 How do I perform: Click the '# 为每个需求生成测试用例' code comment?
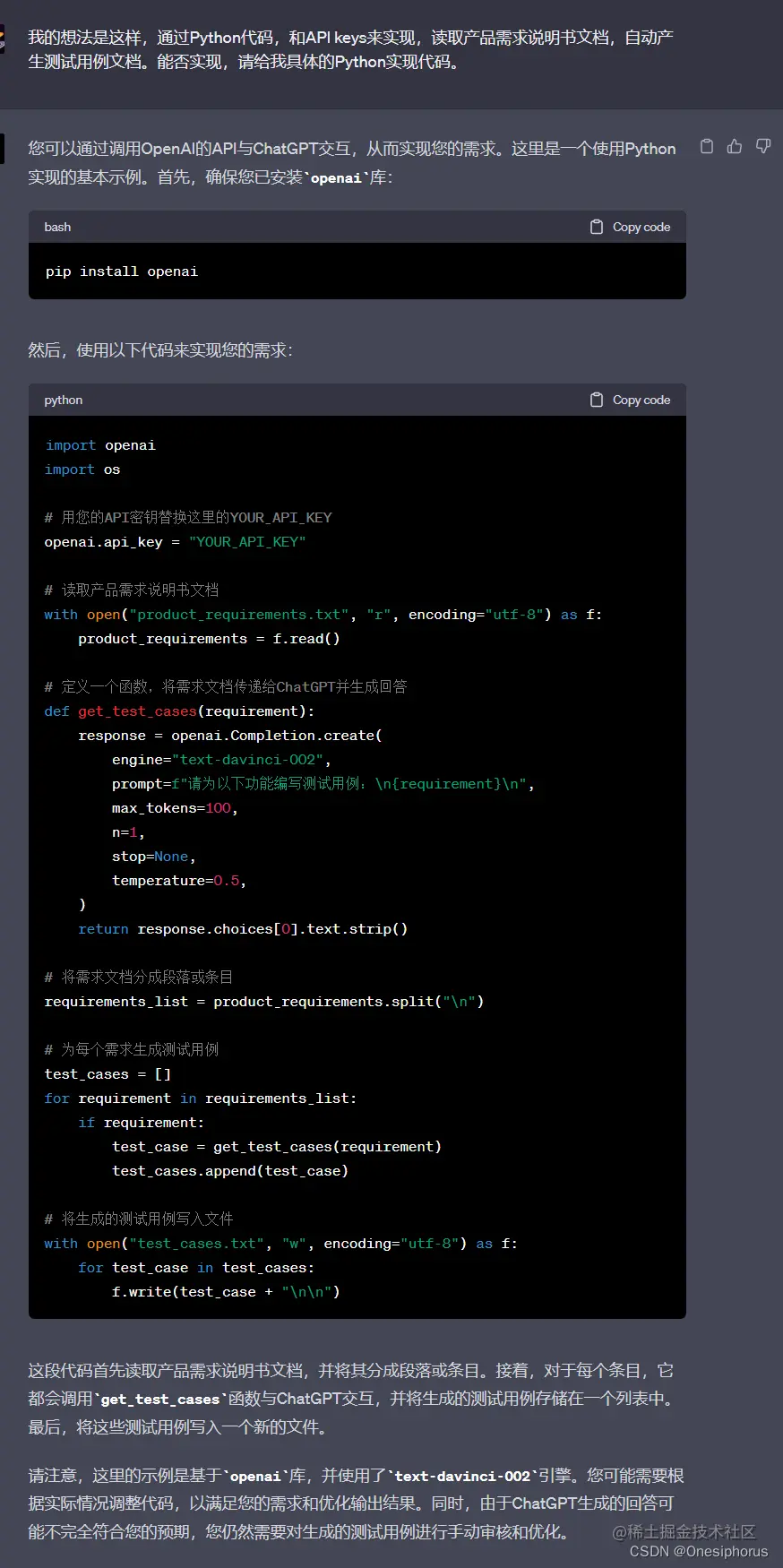tap(132, 1049)
